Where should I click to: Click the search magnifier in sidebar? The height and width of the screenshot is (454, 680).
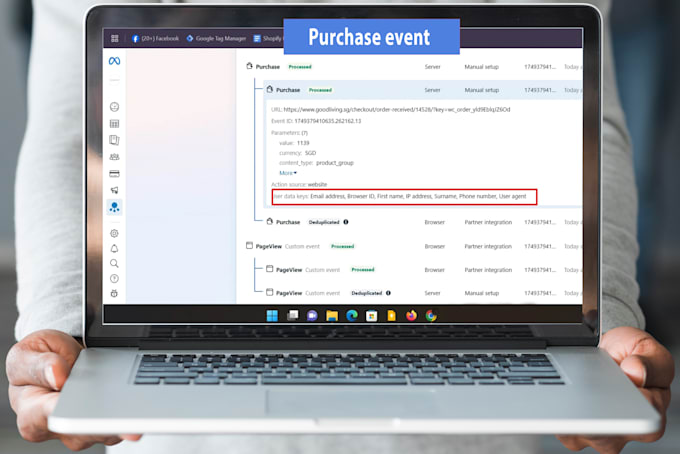(114, 263)
